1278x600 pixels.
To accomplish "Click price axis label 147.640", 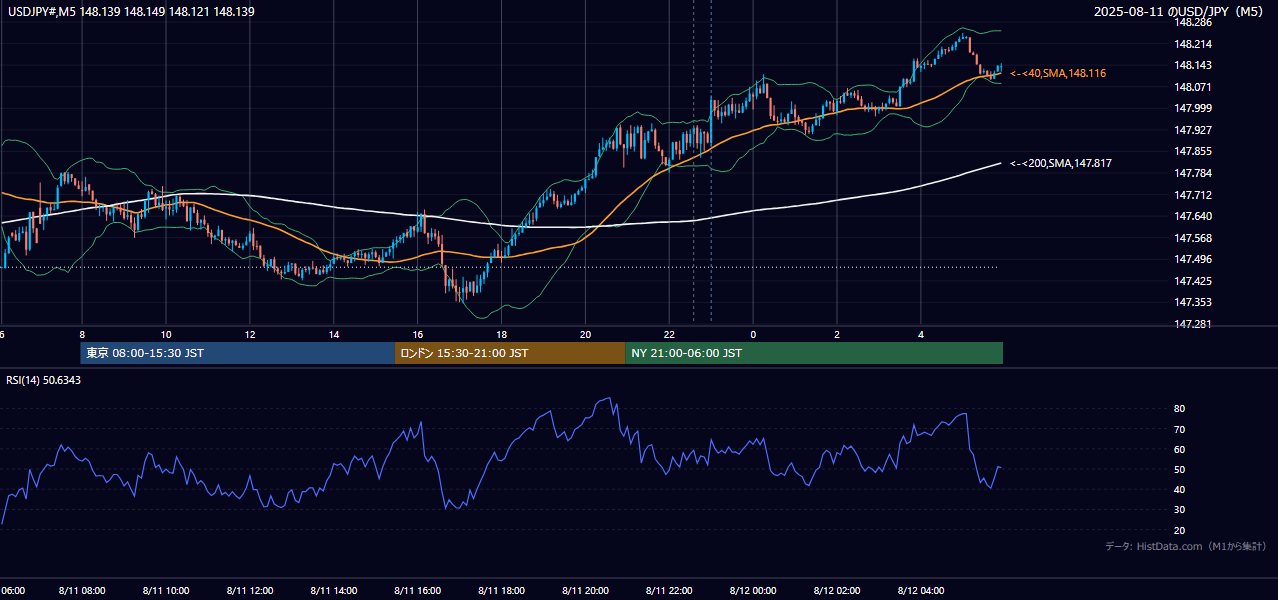I will point(1192,216).
